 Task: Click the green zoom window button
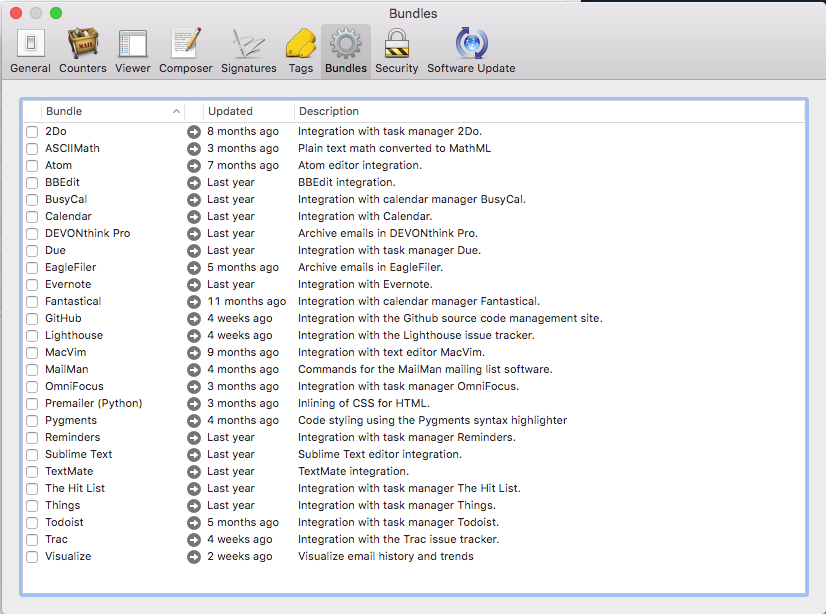tap(56, 13)
